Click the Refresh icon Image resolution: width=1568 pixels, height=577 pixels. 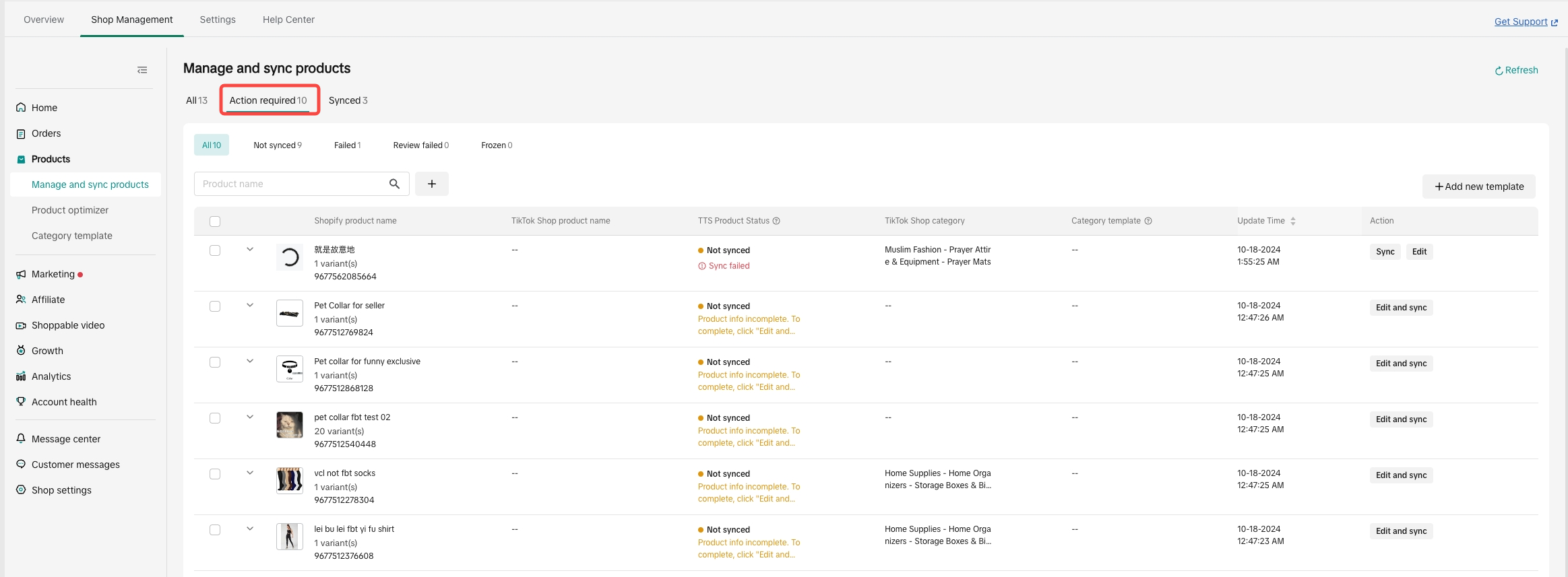tap(1499, 71)
